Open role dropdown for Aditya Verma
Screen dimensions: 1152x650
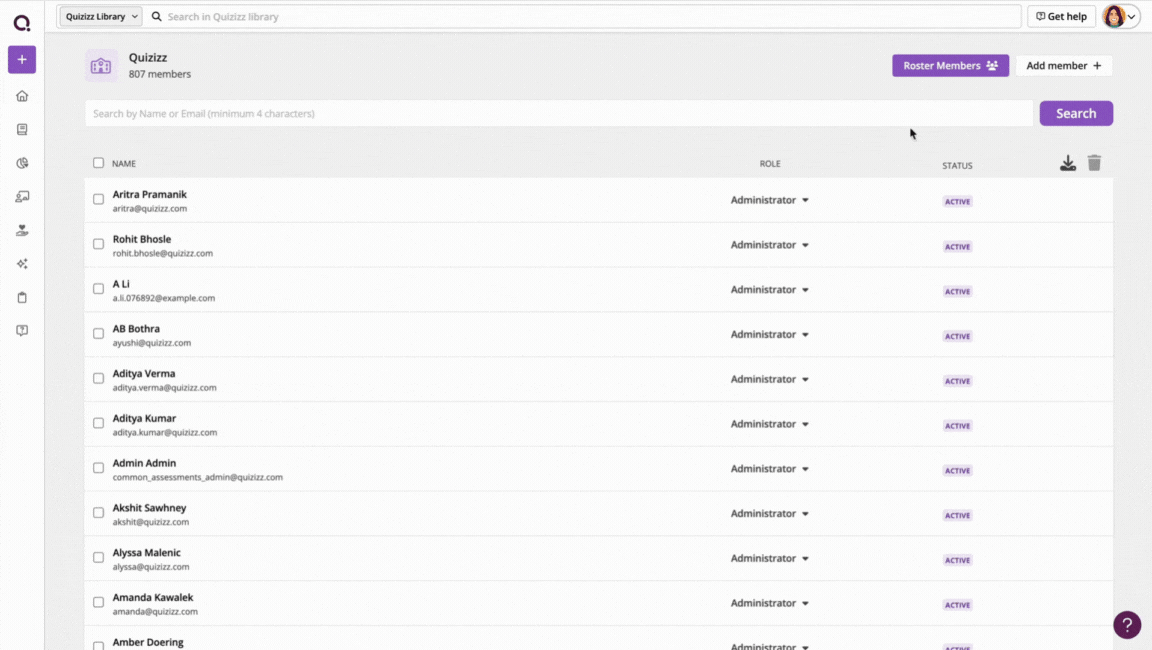coord(769,379)
